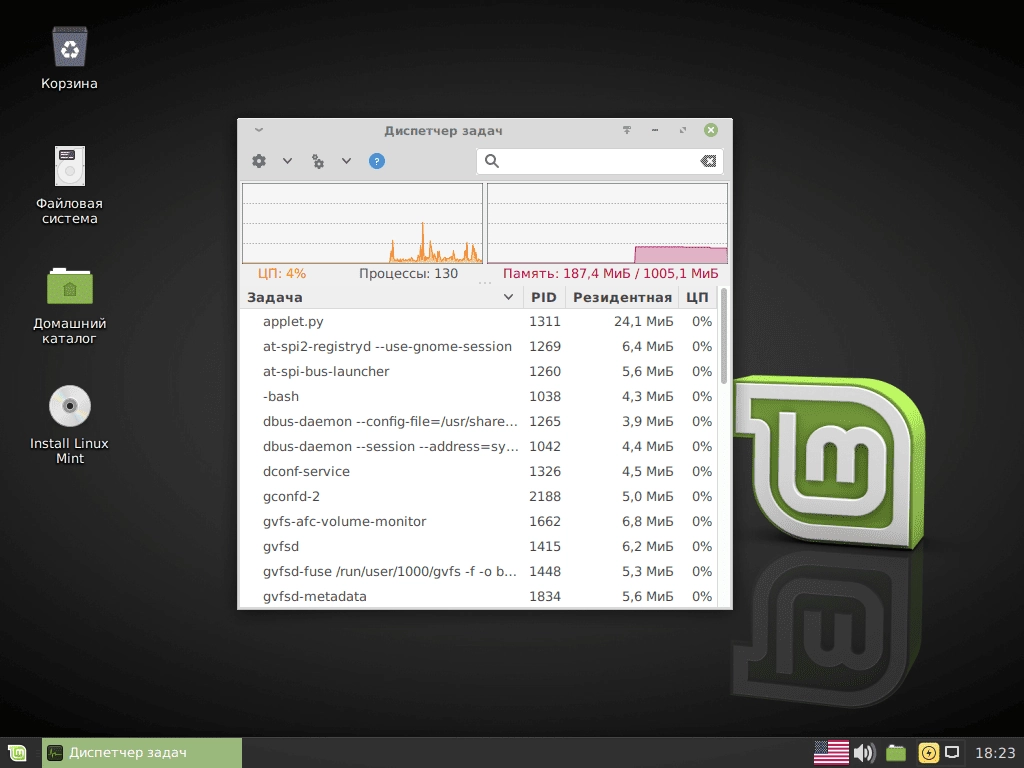
Task: Select the dconf-service process
Action: (x=479, y=472)
